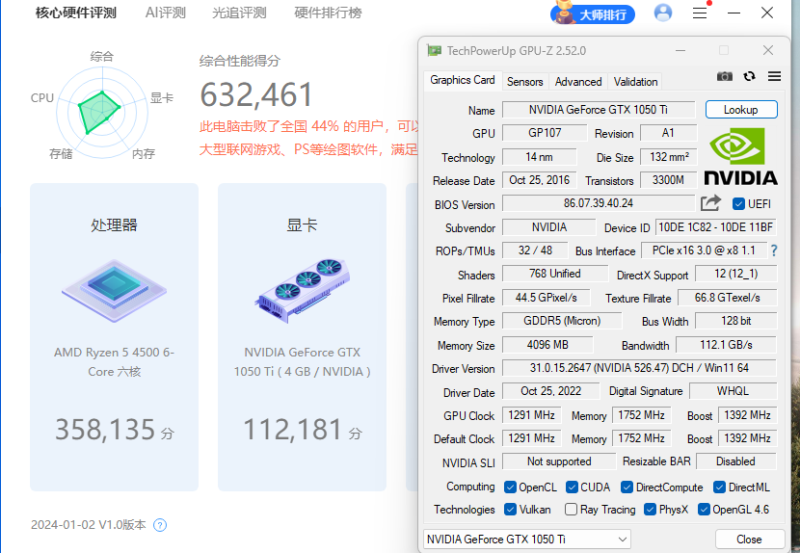Screen dimensions: 800x553
Task: Select 核心硬件评测 tab
Action: click(76, 13)
